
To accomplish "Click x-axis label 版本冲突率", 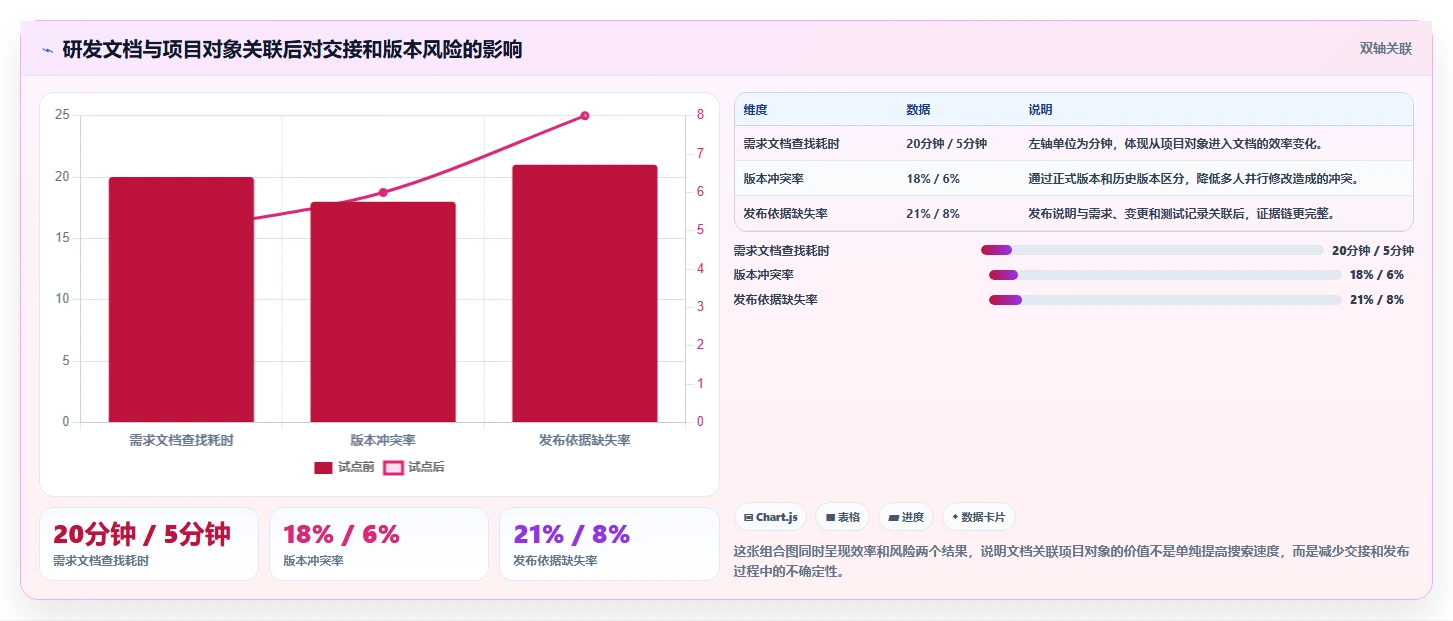I will (x=383, y=440).
